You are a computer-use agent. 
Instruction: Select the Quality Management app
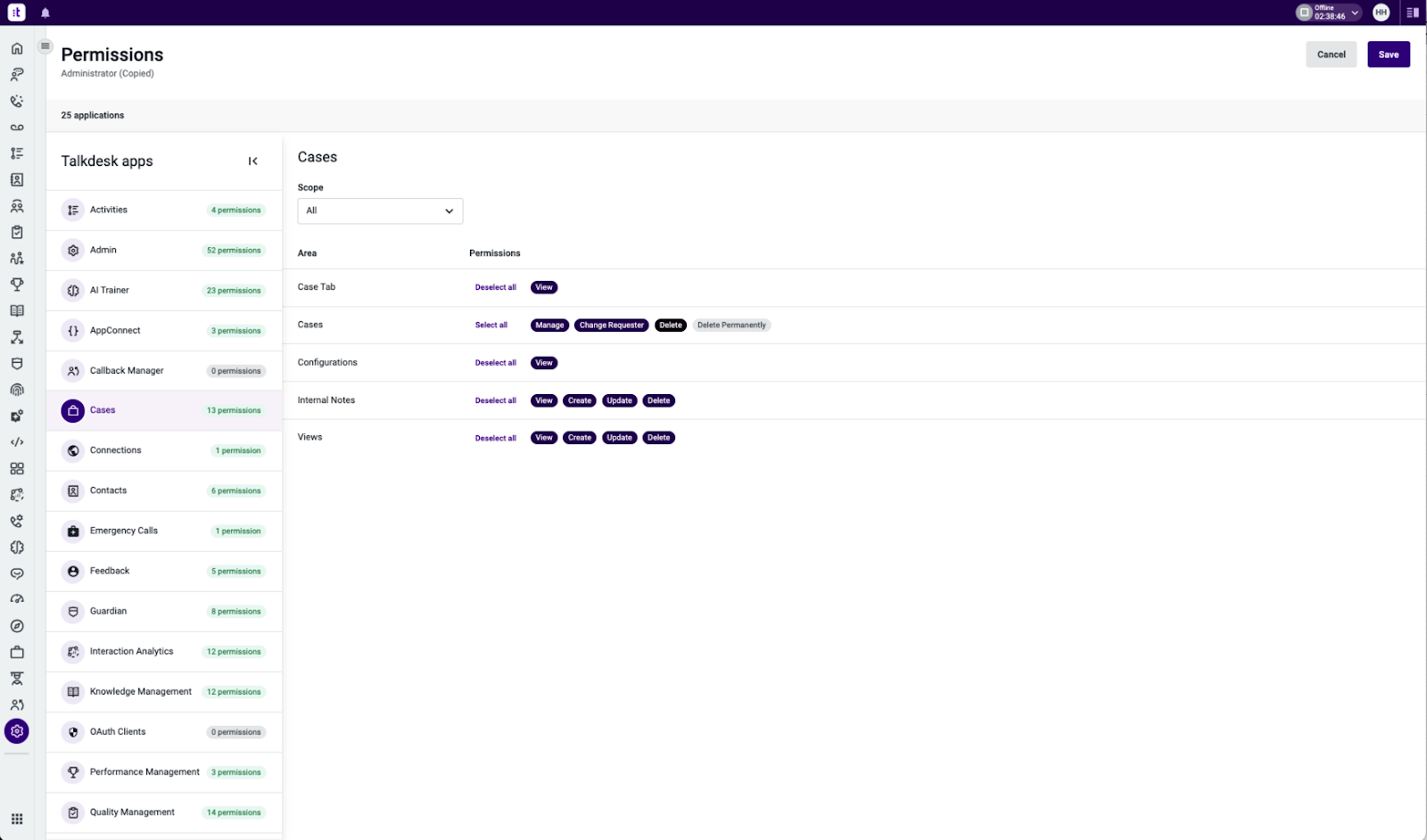point(164,812)
